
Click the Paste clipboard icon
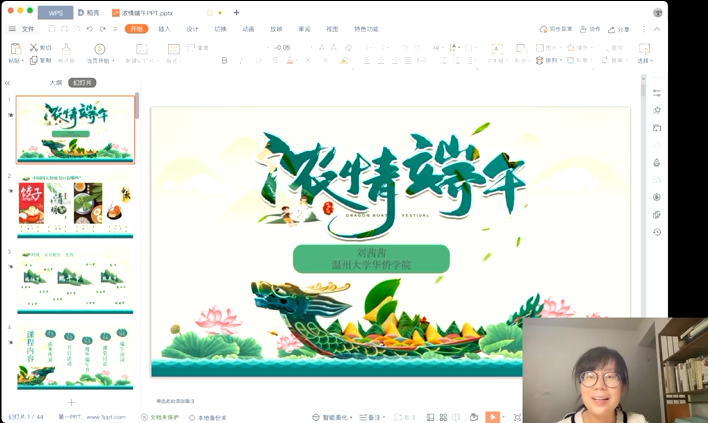[14, 48]
